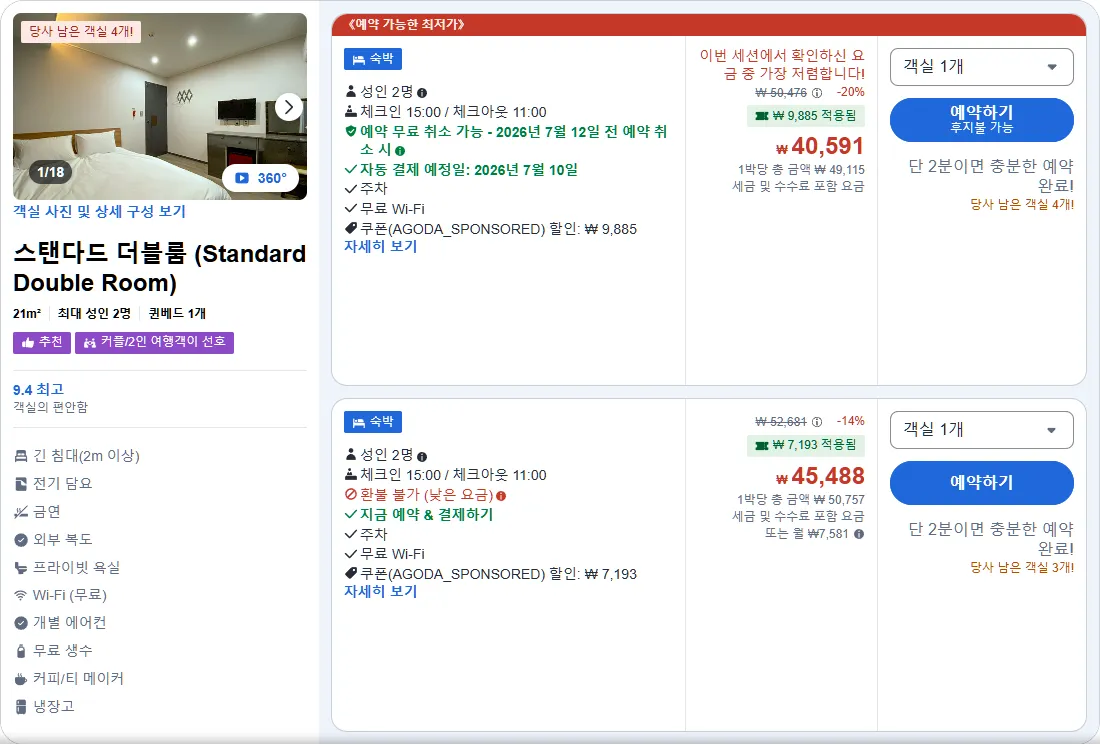Screen dimensions: 1100x745
Task: Go to the next room photo with the arrow
Action: coord(288,107)
